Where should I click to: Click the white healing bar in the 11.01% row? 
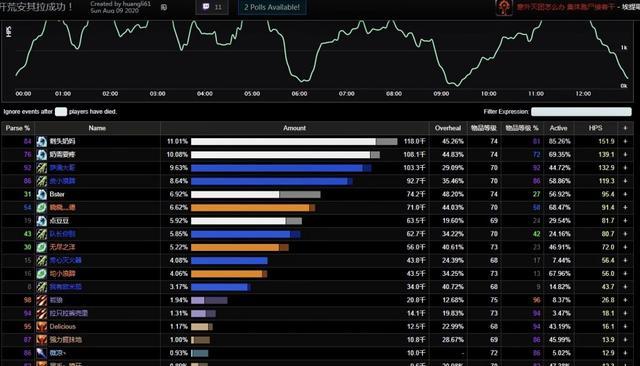[x=283, y=142]
